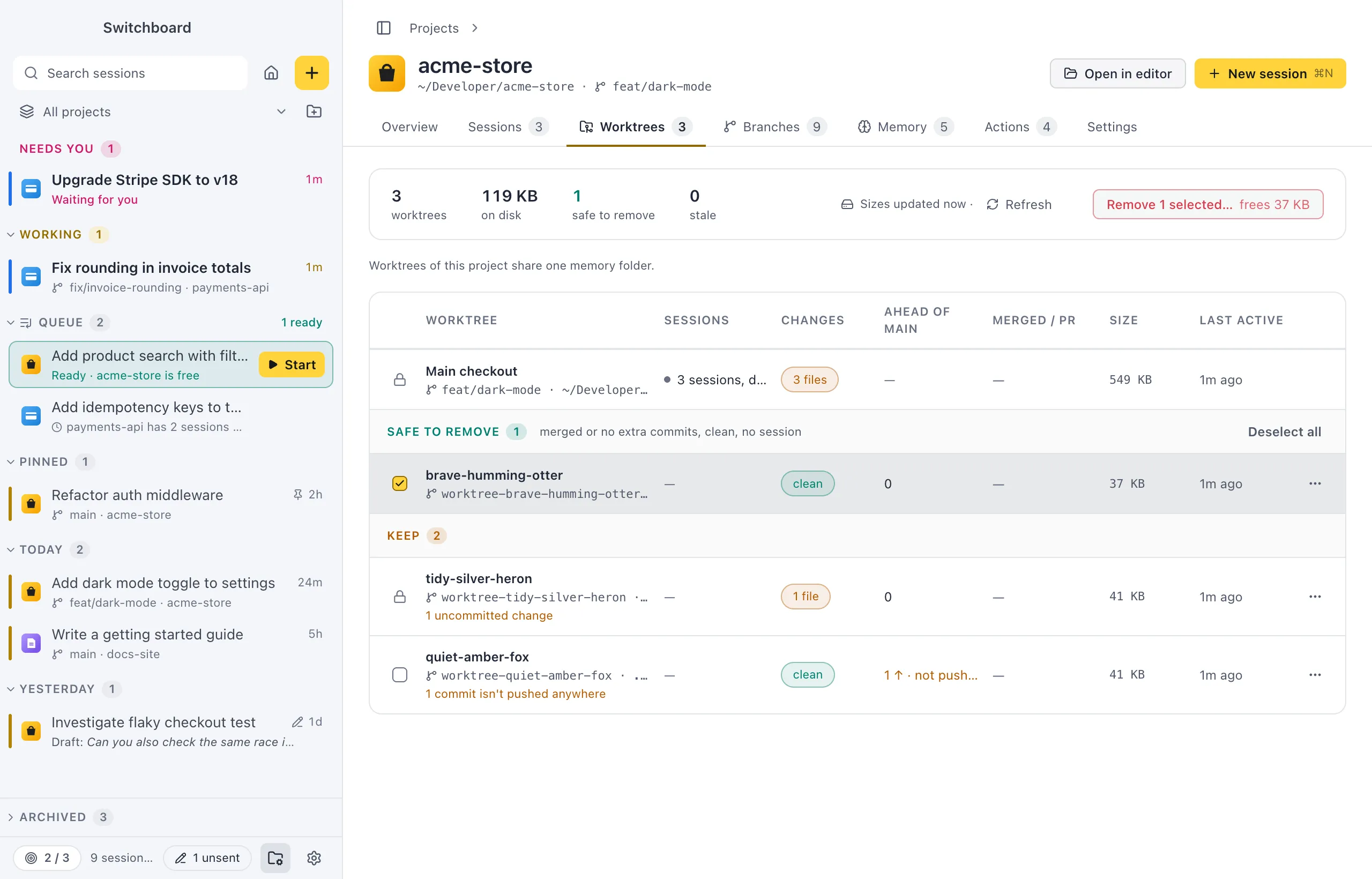Click the home icon beside search
1372x879 pixels.
coord(271,73)
